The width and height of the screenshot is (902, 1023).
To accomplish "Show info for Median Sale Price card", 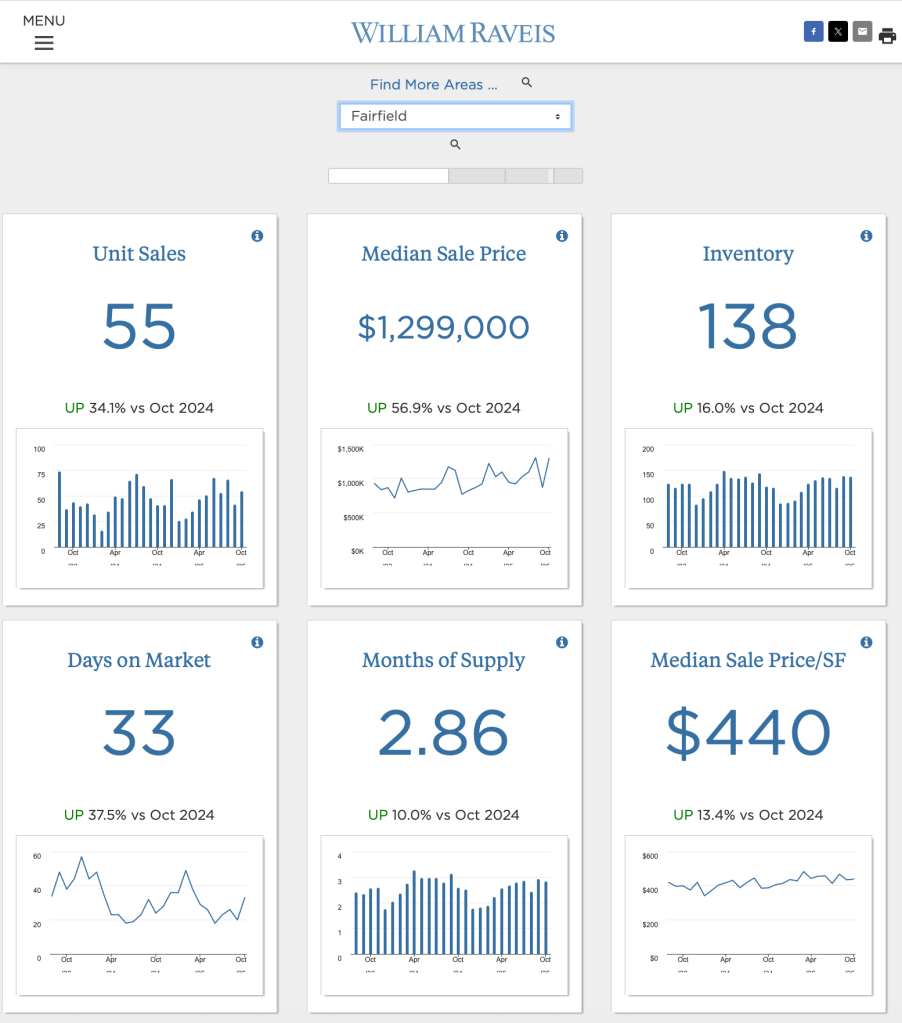I will tap(562, 236).
